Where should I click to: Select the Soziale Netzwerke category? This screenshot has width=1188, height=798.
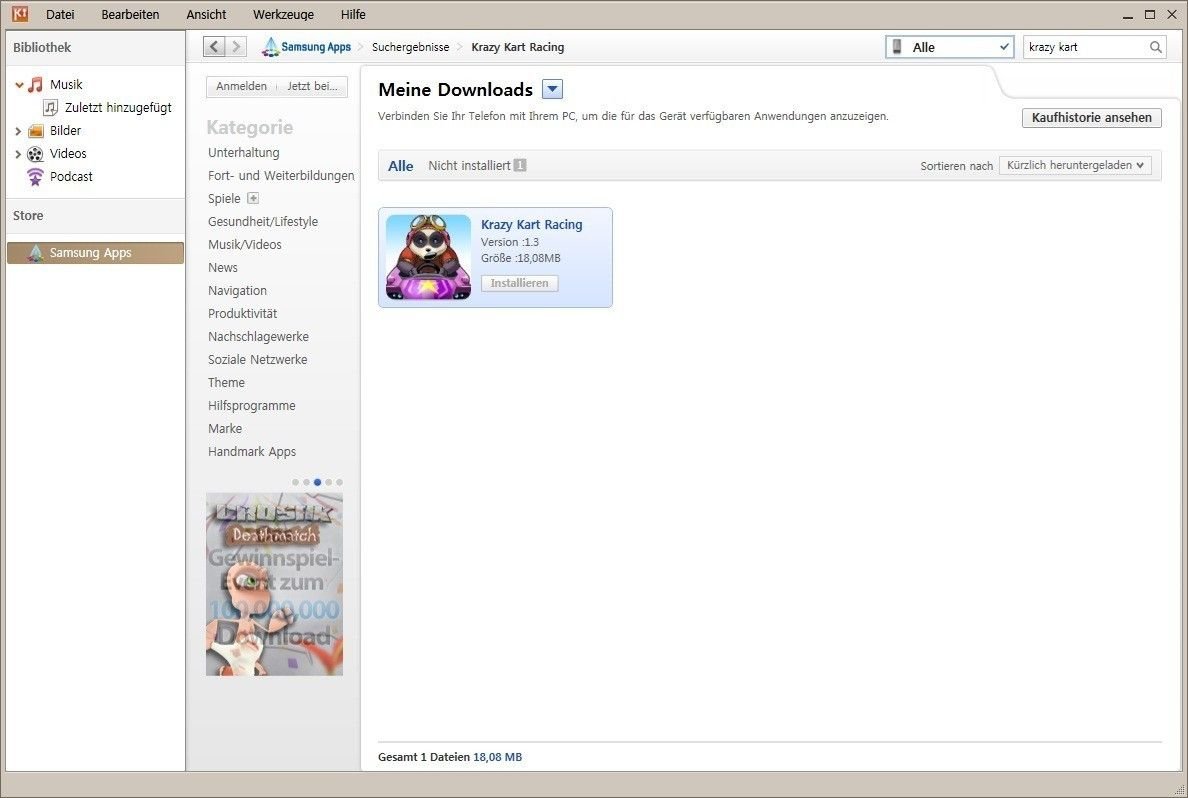point(258,360)
